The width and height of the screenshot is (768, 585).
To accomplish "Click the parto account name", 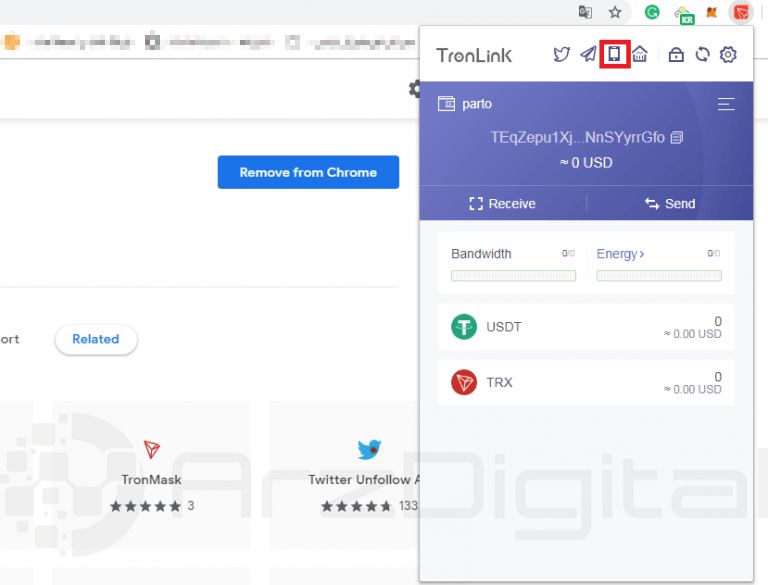I will pyautogui.click(x=477, y=104).
